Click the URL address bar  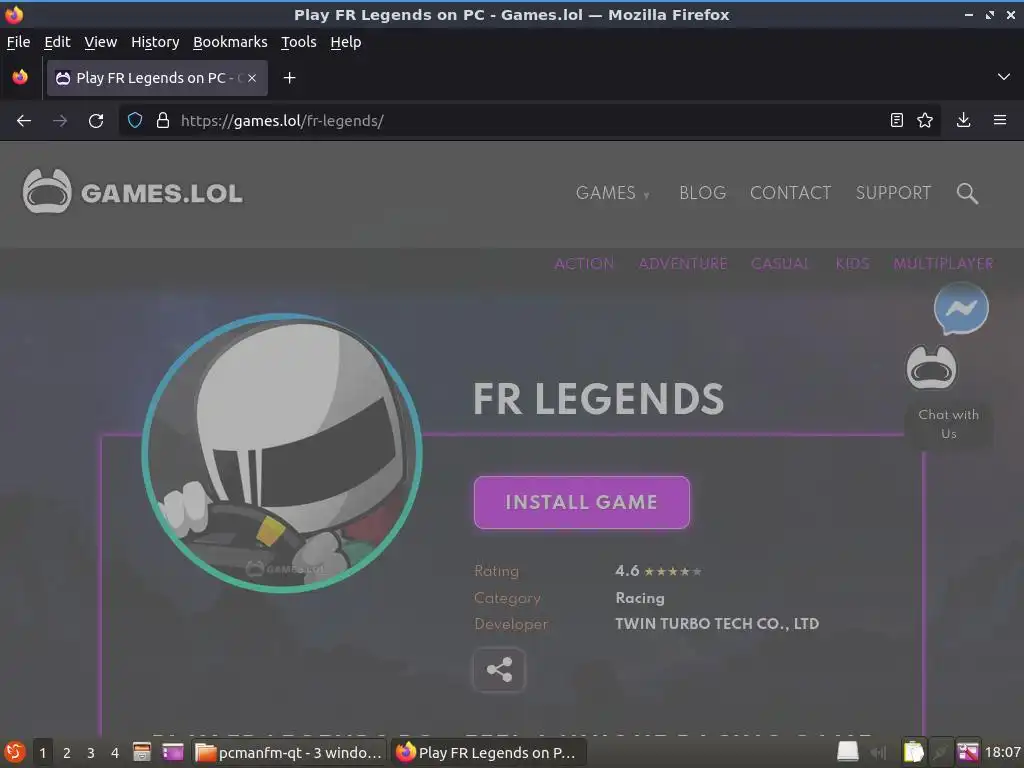tap(529, 121)
